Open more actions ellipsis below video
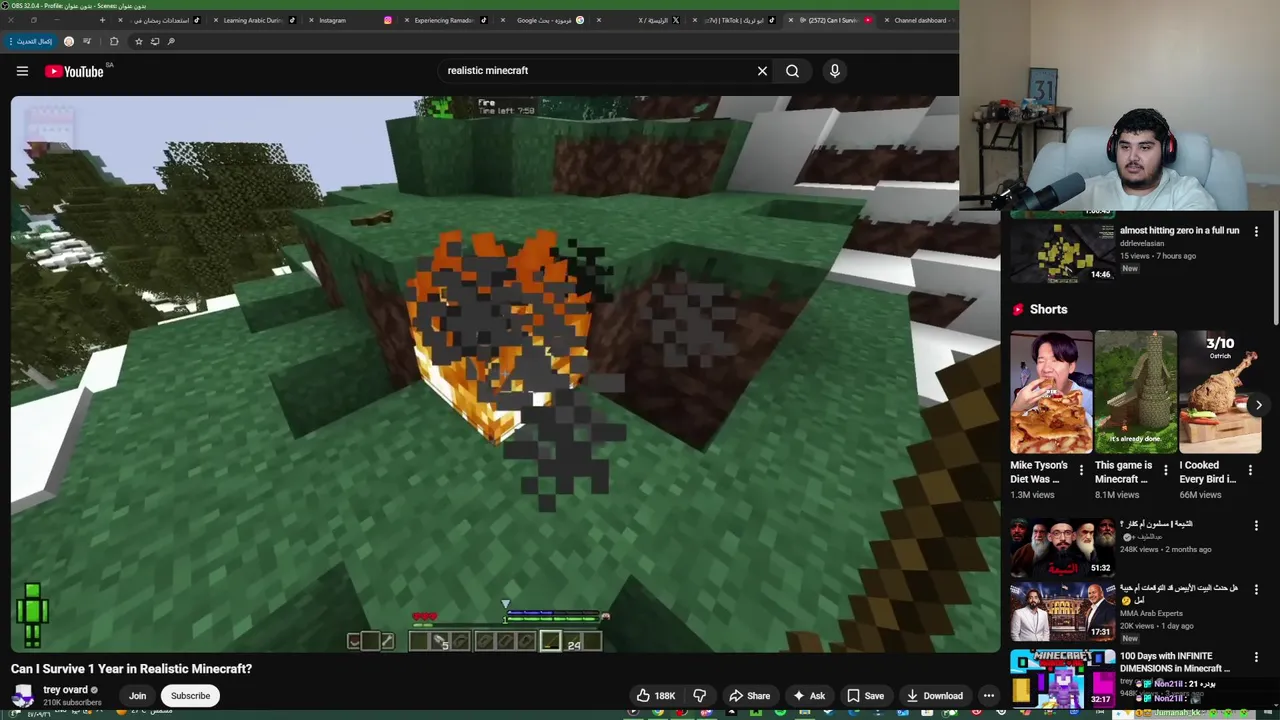This screenshot has height=720, width=1280. coord(989,696)
